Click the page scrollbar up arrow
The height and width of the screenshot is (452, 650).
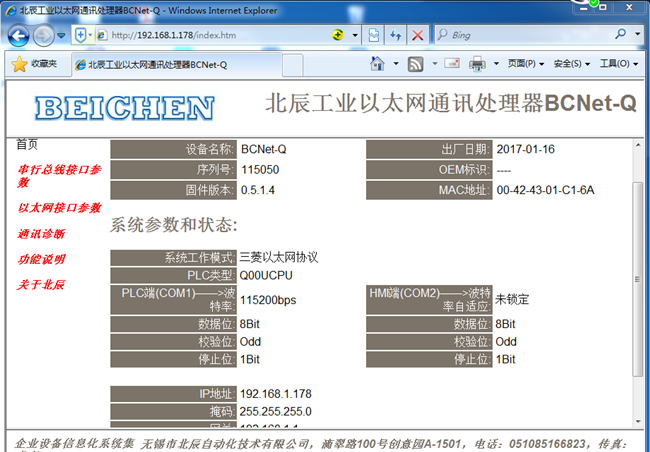tap(638, 146)
